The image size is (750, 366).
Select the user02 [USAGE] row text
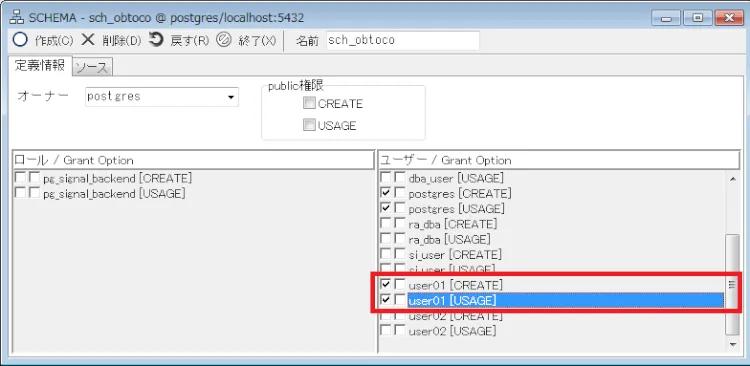point(452,331)
